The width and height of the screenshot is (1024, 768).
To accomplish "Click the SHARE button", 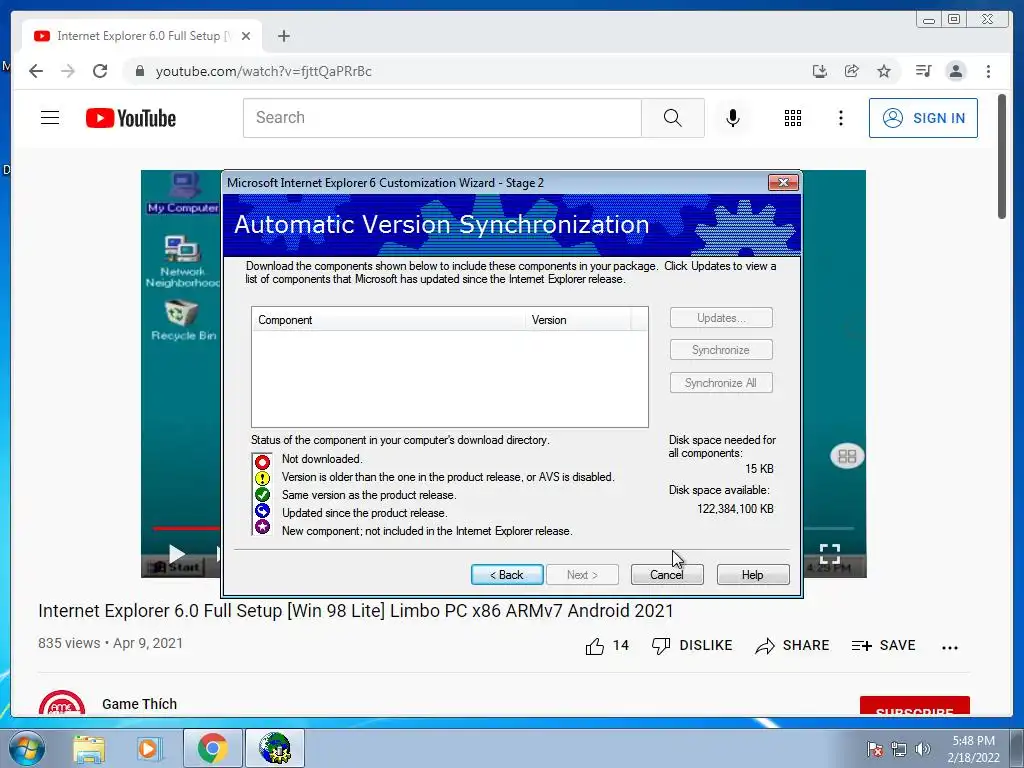I will click(792, 645).
